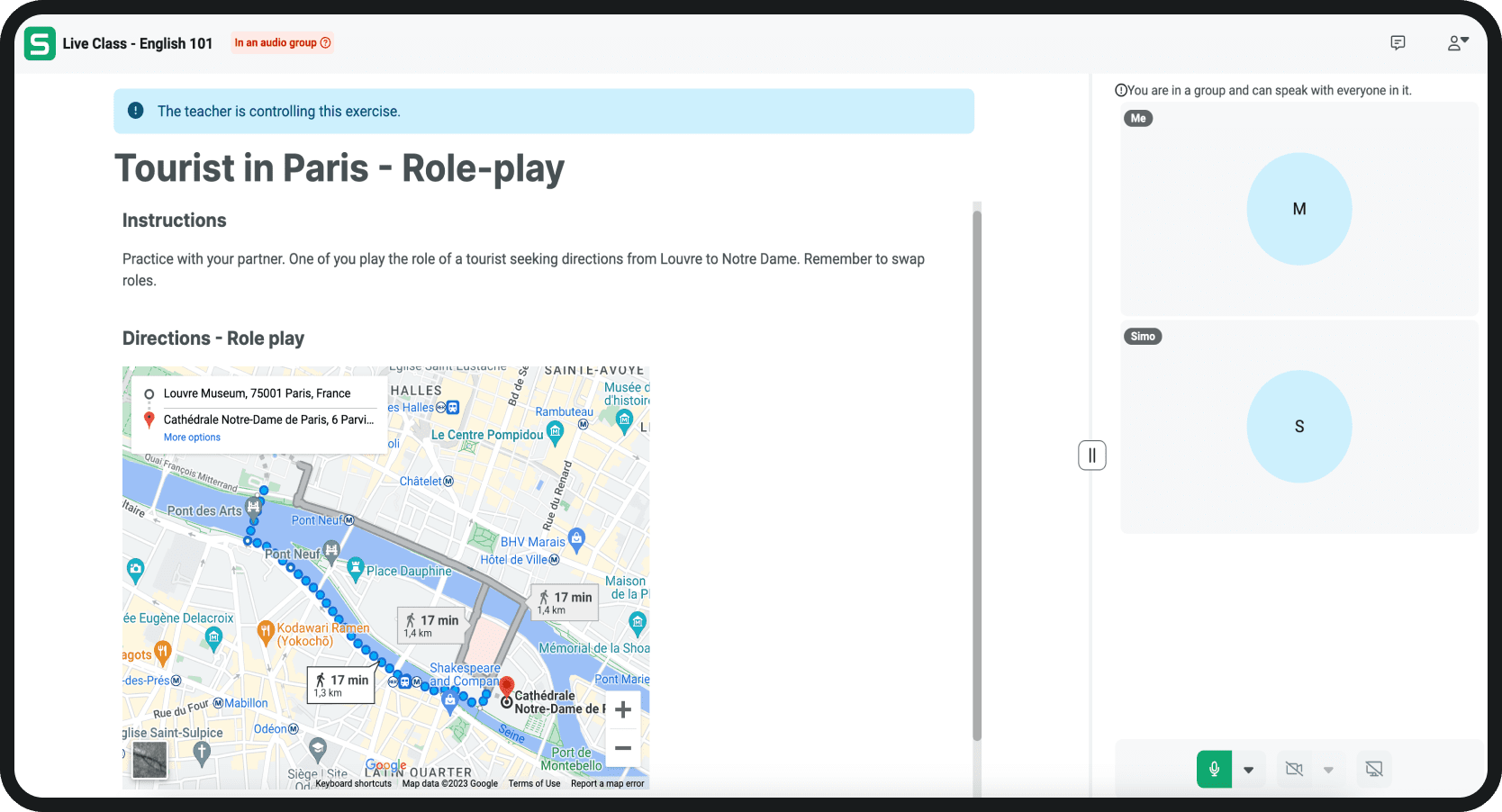Open the chat messages icon
1502x812 pixels.
tap(1398, 43)
